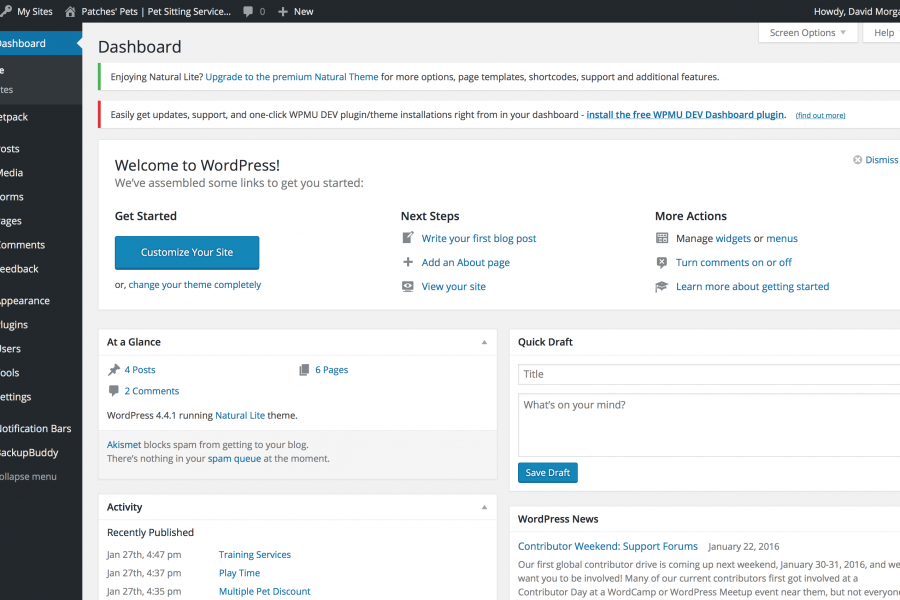
Task: Click the comments bubble icon in admin bar
Action: [x=248, y=11]
